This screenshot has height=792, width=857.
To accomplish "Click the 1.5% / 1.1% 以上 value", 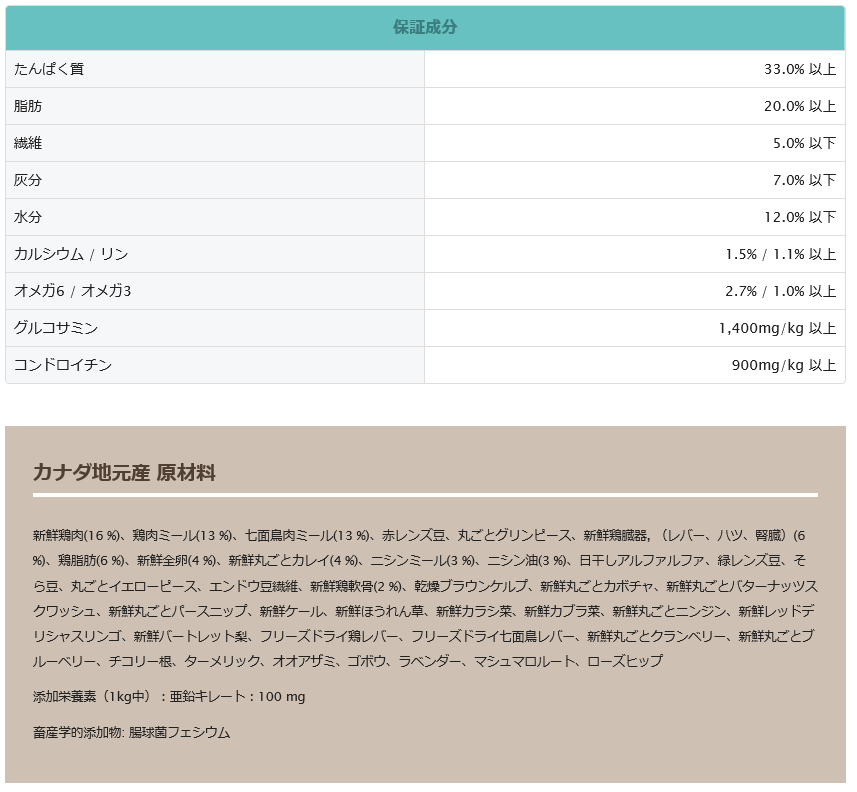I will pos(780,254).
